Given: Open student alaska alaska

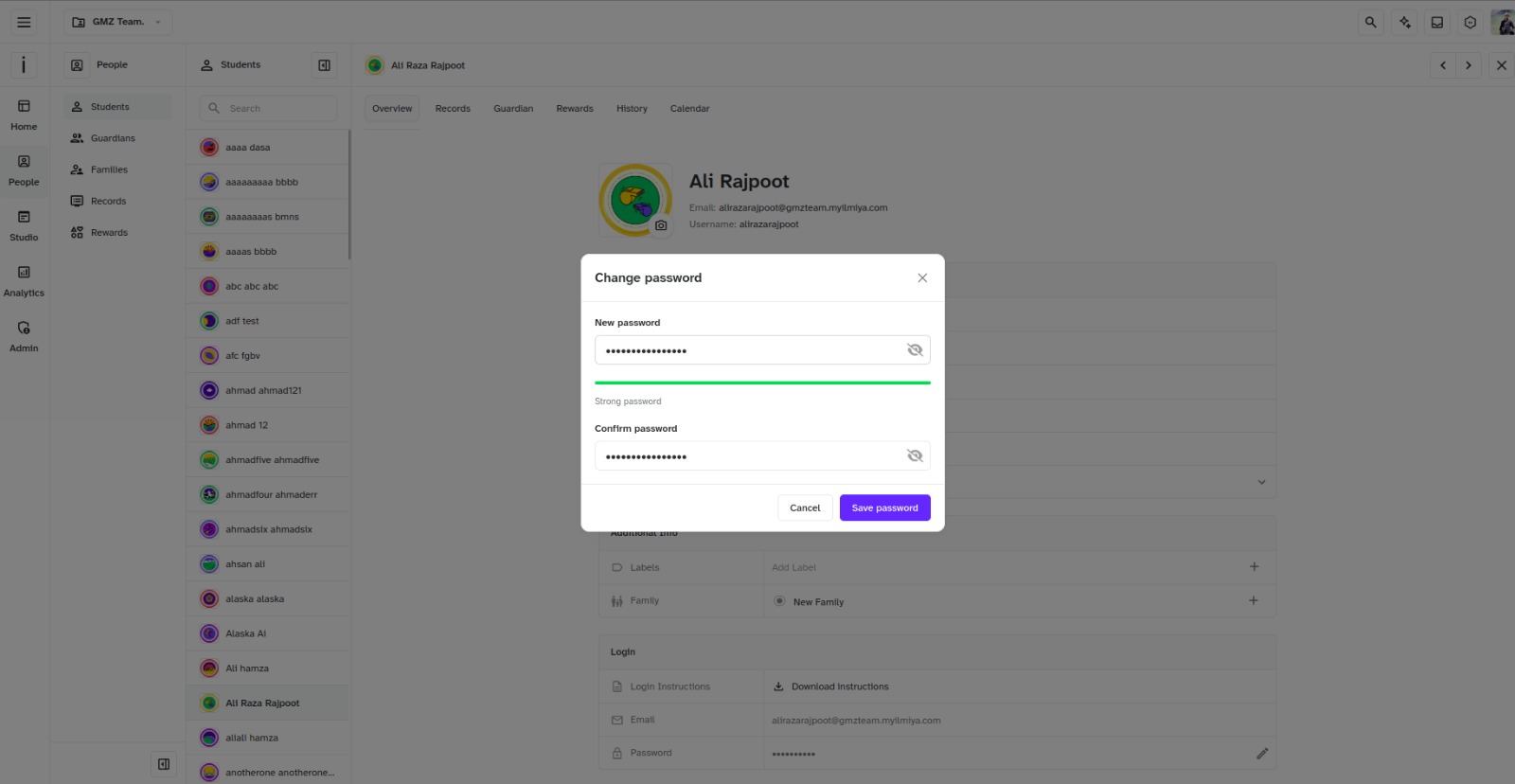Looking at the screenshot, I should [x=268, y=599].
